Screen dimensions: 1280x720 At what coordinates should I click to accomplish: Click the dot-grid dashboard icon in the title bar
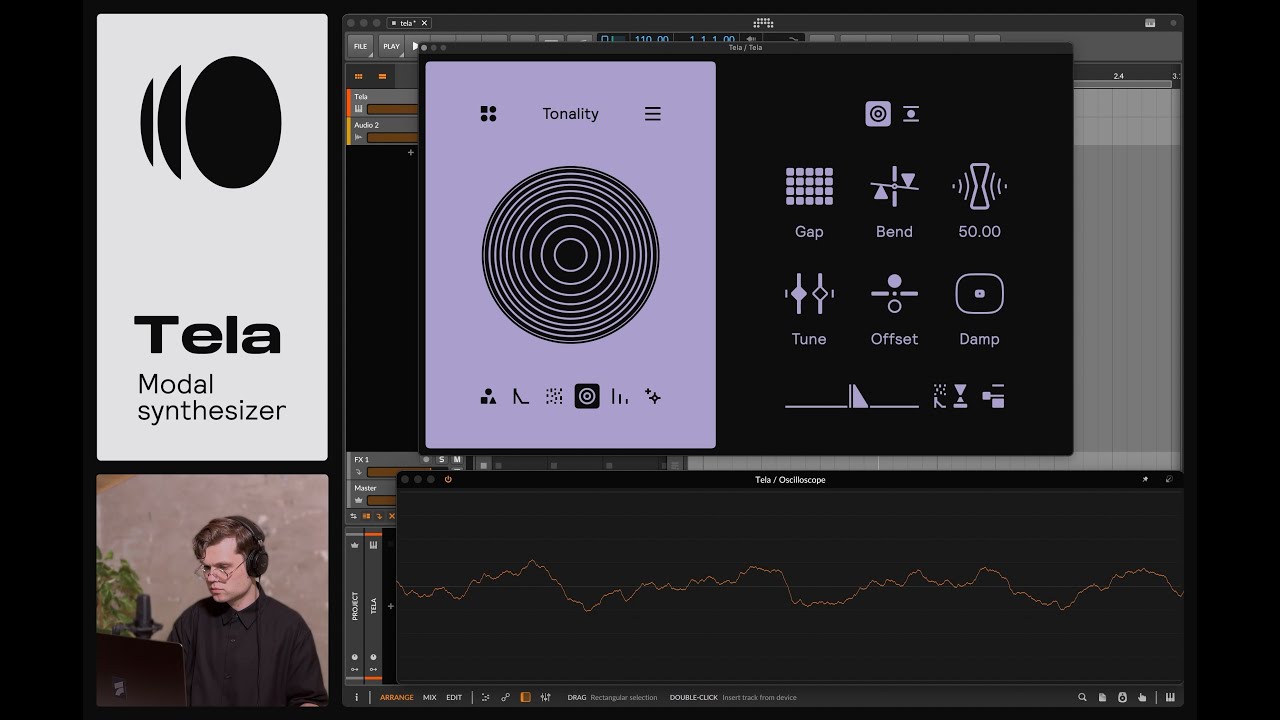(x=763, y=23)
